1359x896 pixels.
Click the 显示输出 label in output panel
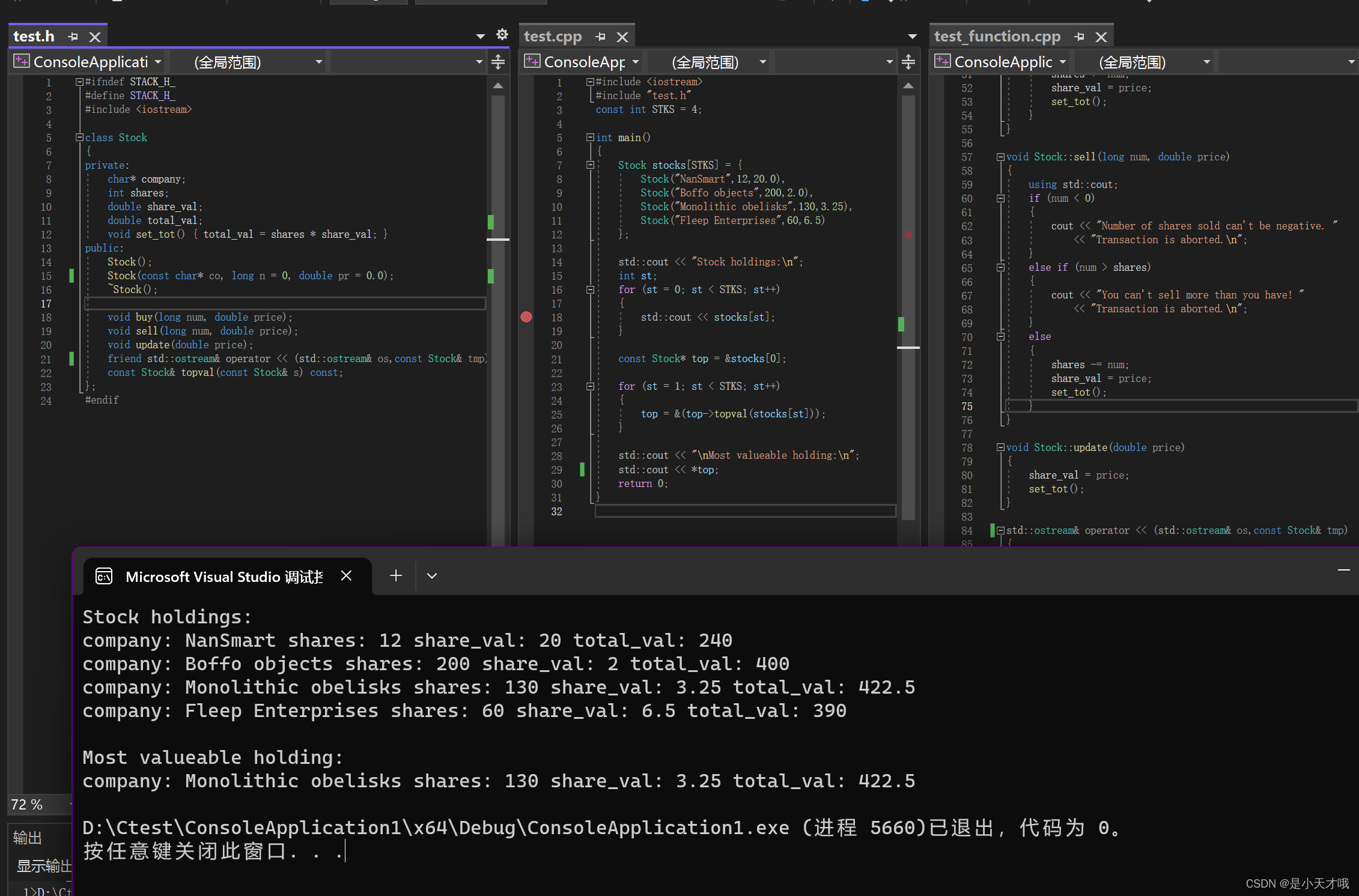click(x=44, y=865)
